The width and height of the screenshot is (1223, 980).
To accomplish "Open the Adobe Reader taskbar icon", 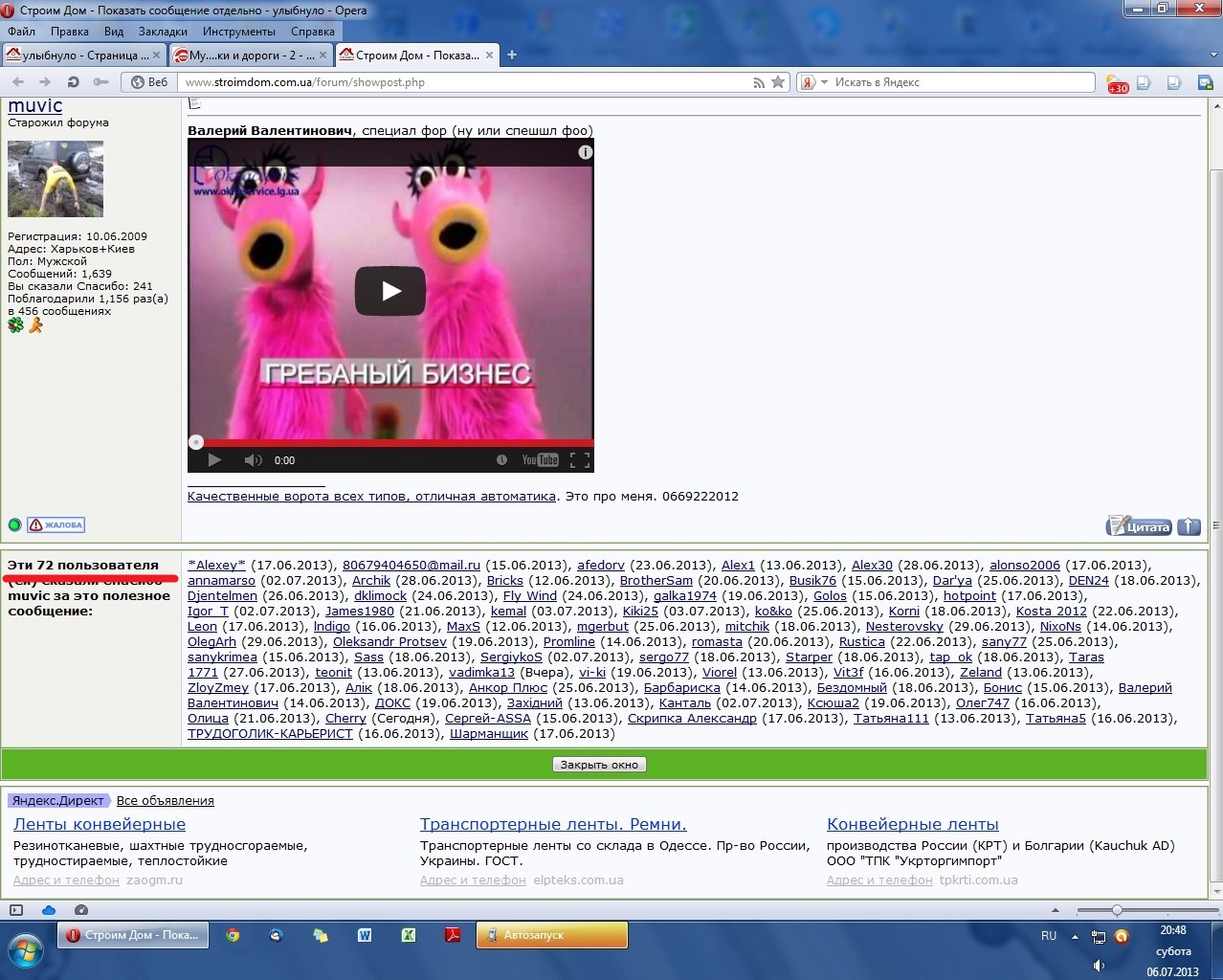I will 453,935.
